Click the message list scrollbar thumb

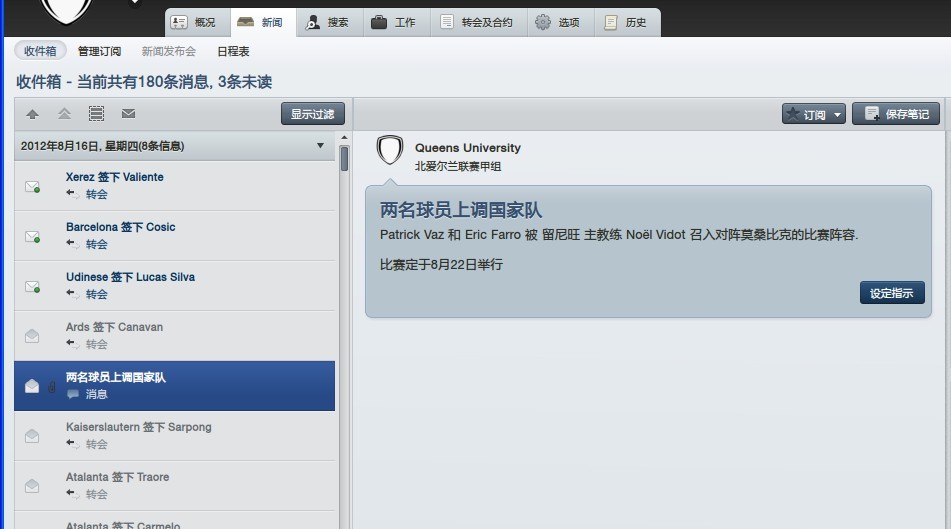click(x=344, y=159)
